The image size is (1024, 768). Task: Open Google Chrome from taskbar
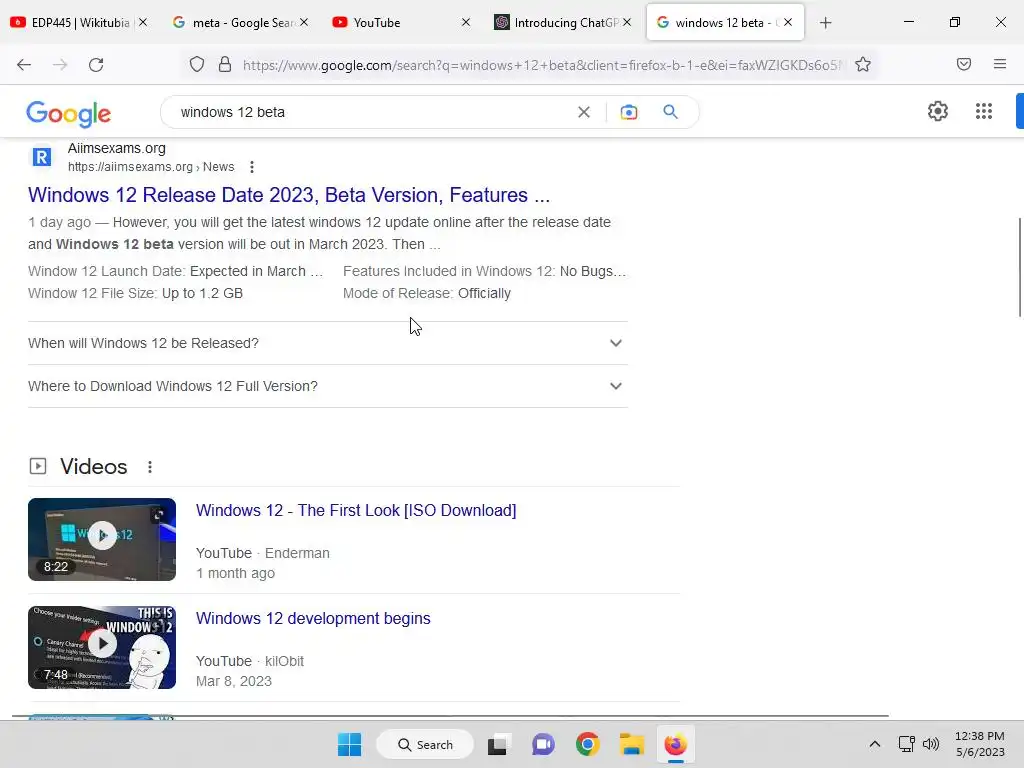click(588, 744)
